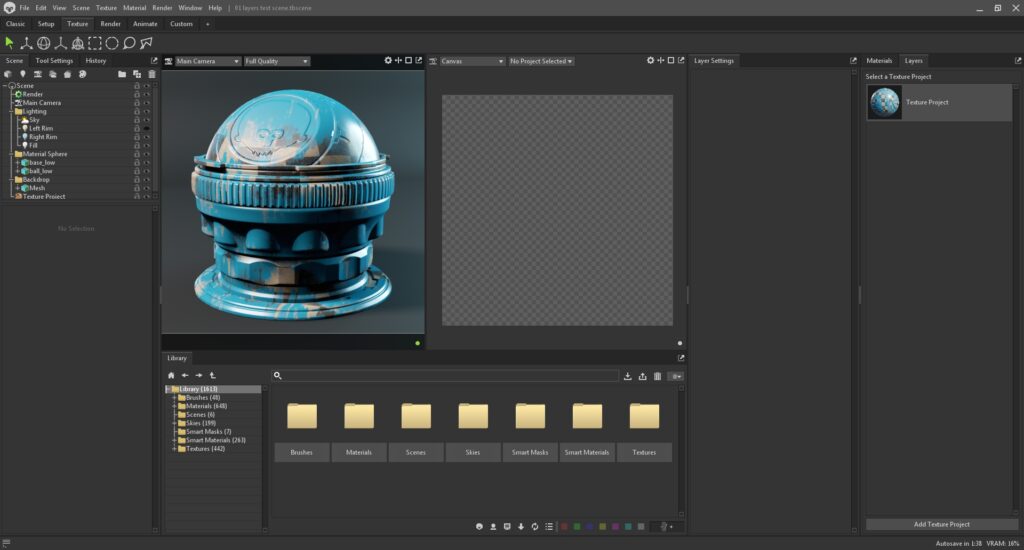Hide the Backdrop group with eye icon
The height and width of the screenshot is (550, 1024).
tap(147, 180)
